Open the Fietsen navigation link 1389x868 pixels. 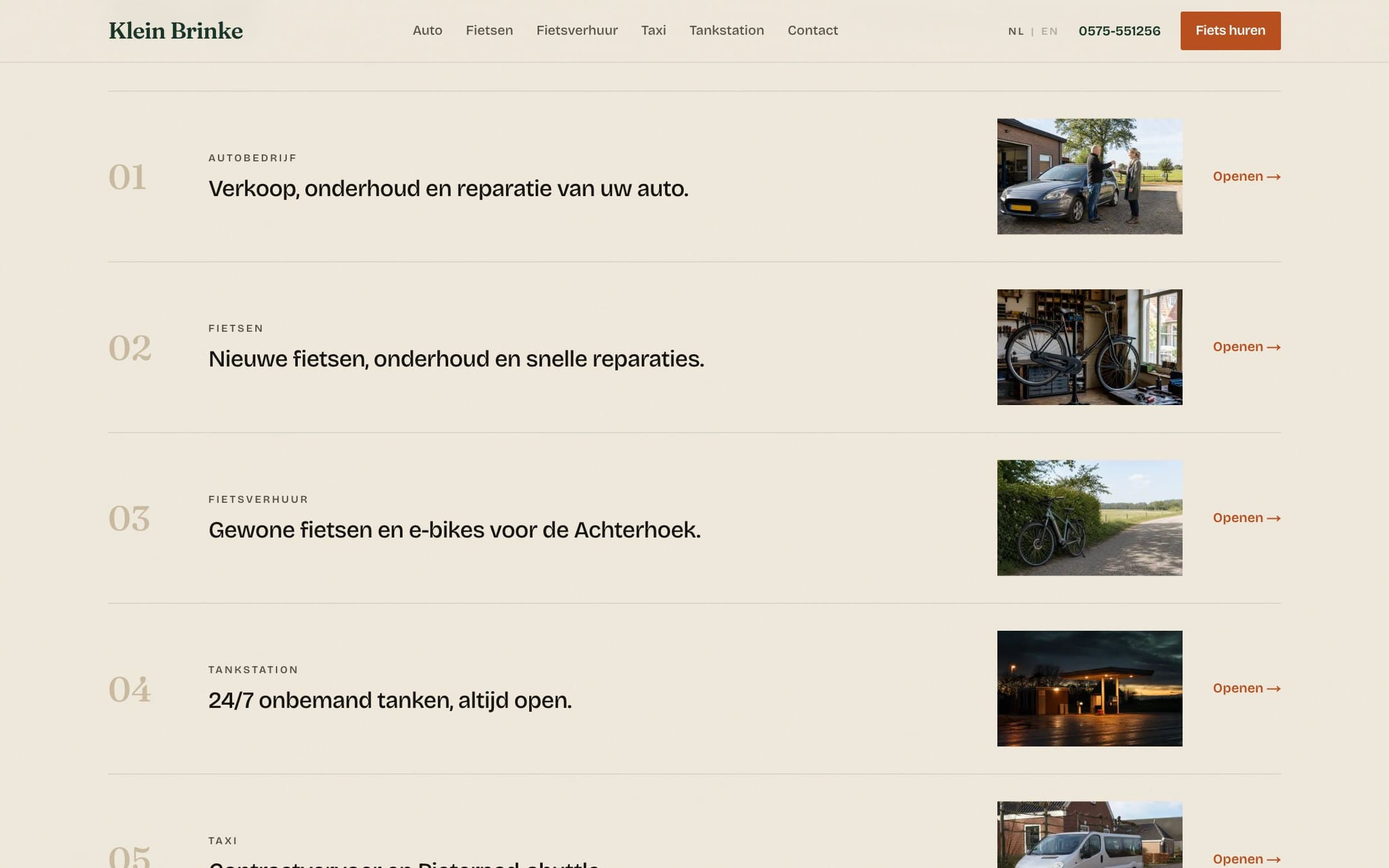tap(489, 30)
